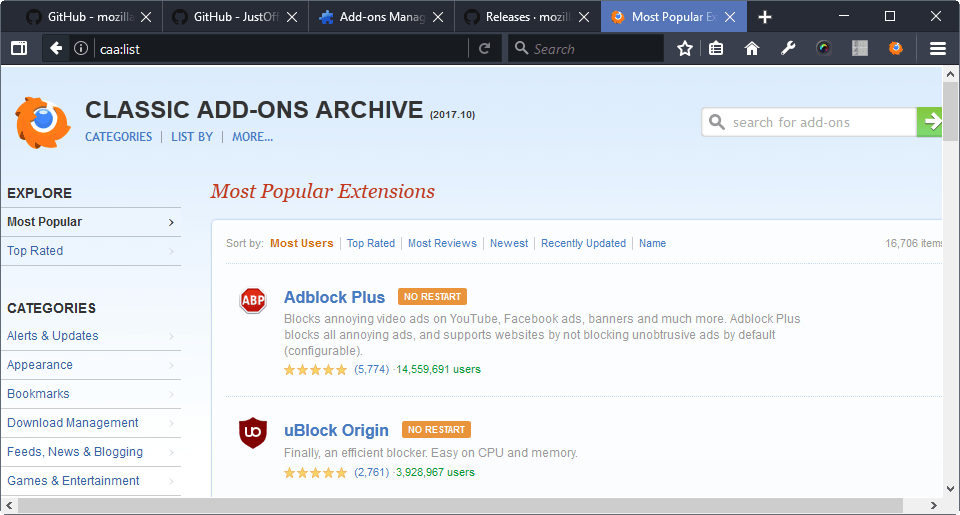This screenshot has width=960, height=515.
Task: Click the Adblock Plus ABP icon
Action: coord(253,300)
